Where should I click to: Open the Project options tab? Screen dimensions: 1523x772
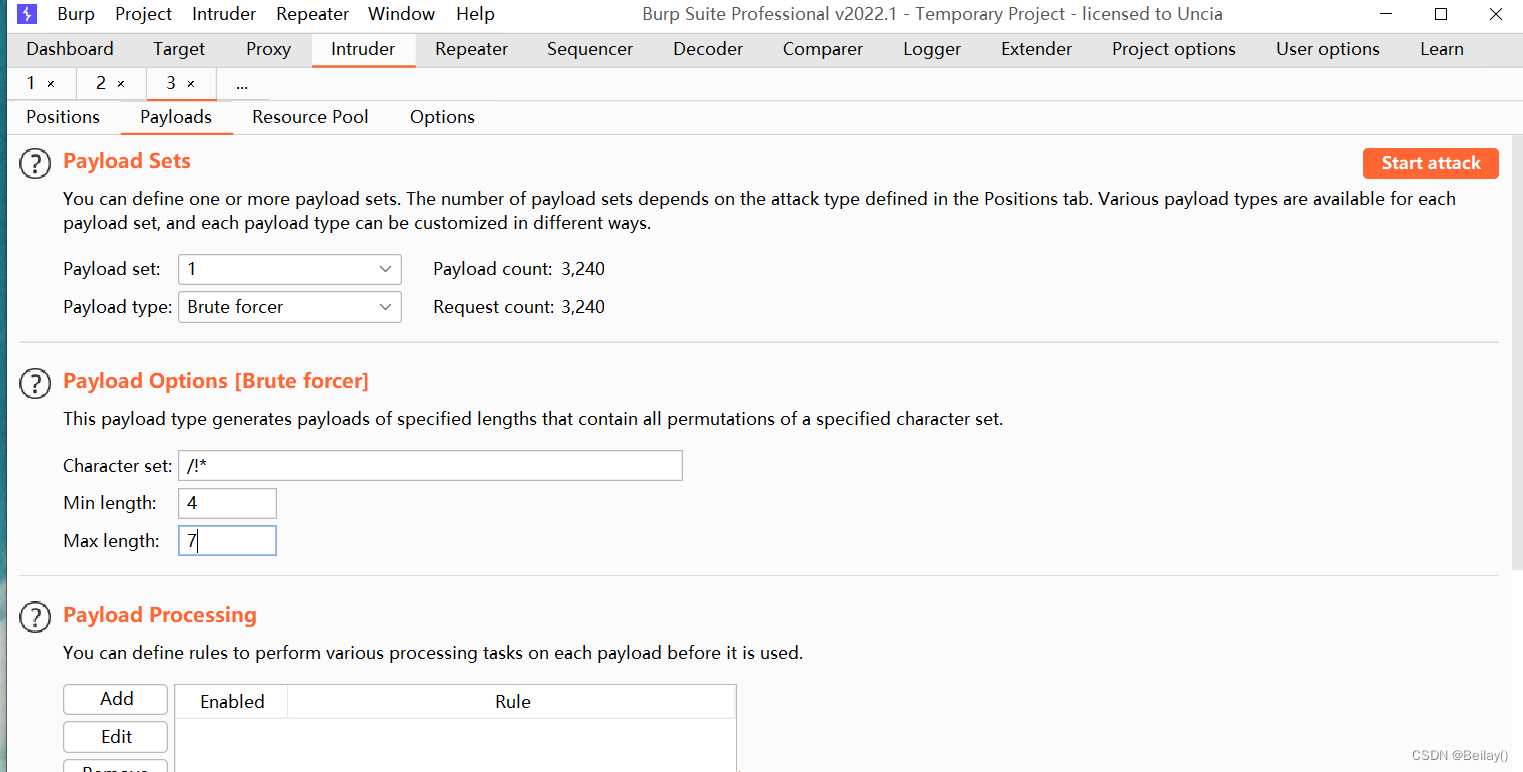pyautogui.click(x=1174, y=49)
